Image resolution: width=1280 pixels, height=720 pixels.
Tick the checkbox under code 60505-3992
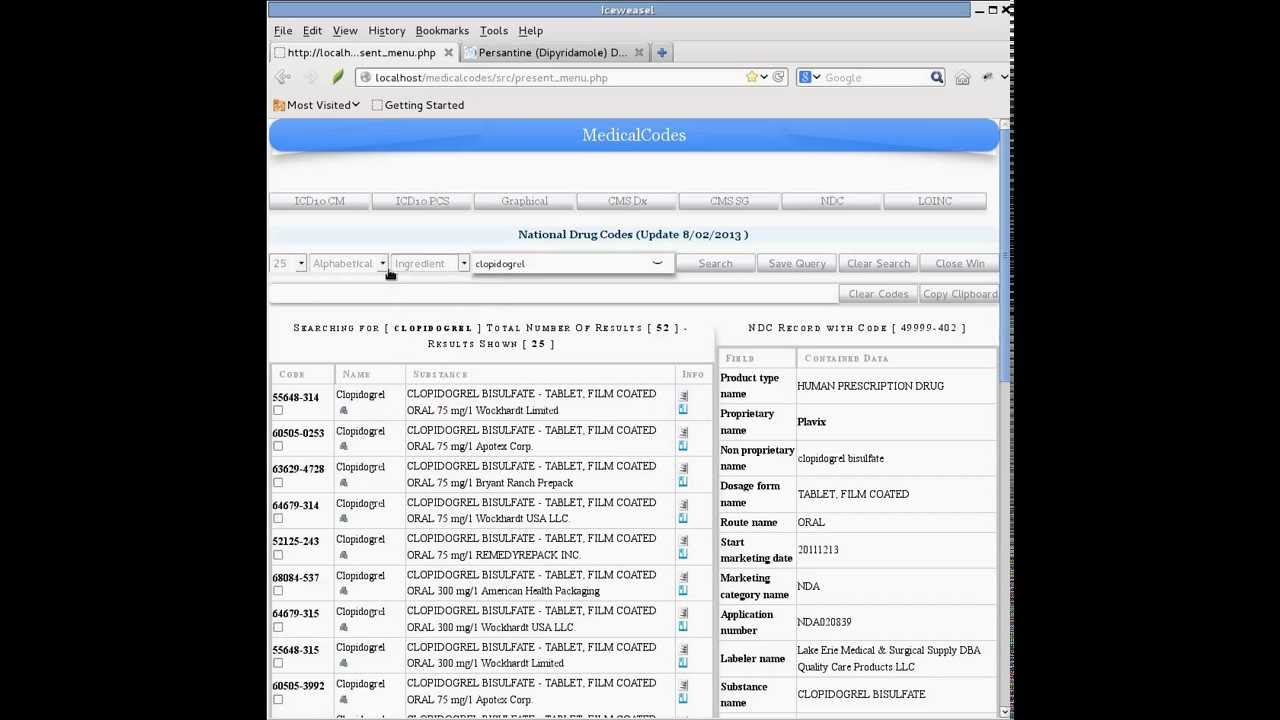point(278,699)
